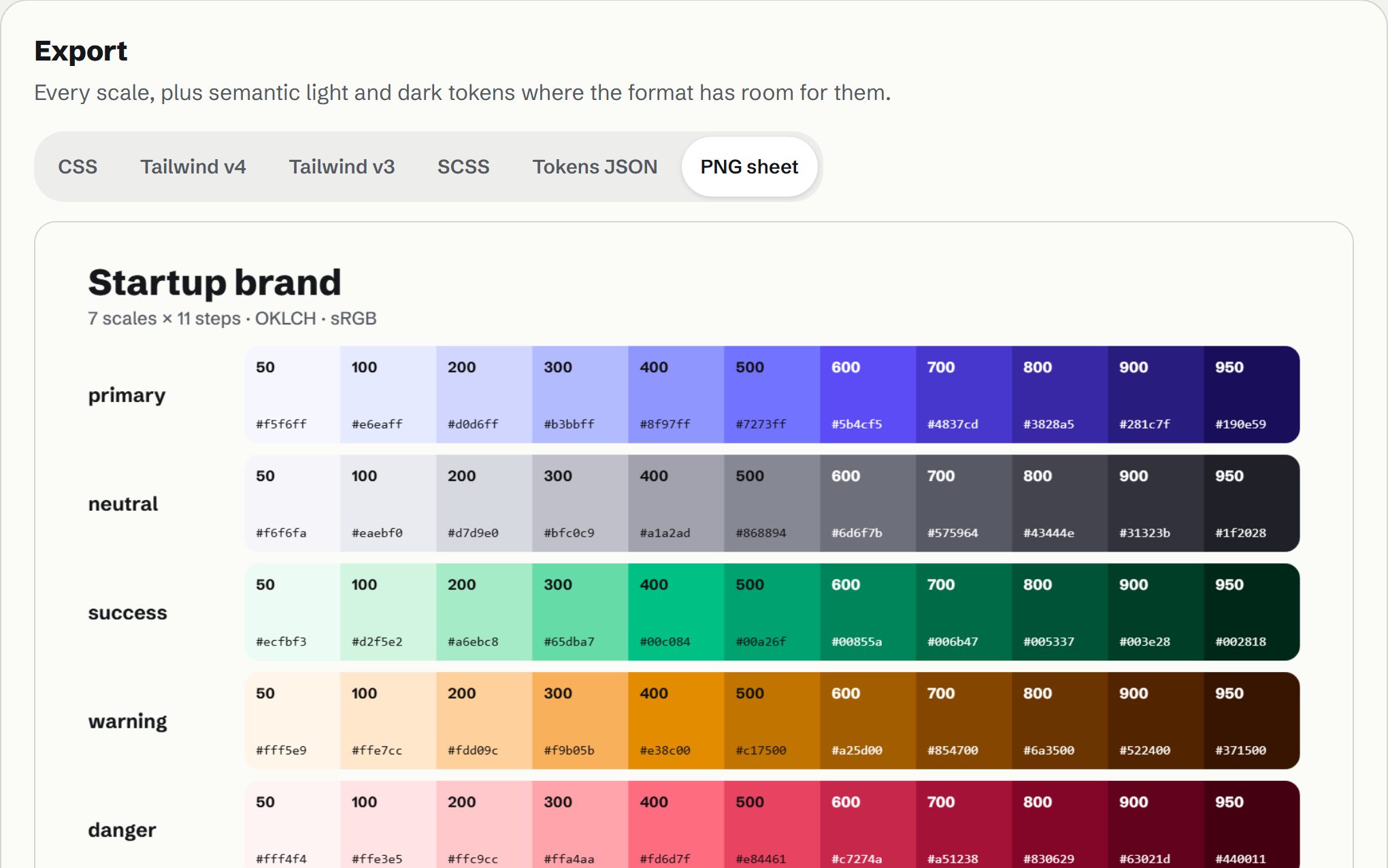Click danger 950 swatch #440011
1388x868 pixels.
(x=1252, y=824)
